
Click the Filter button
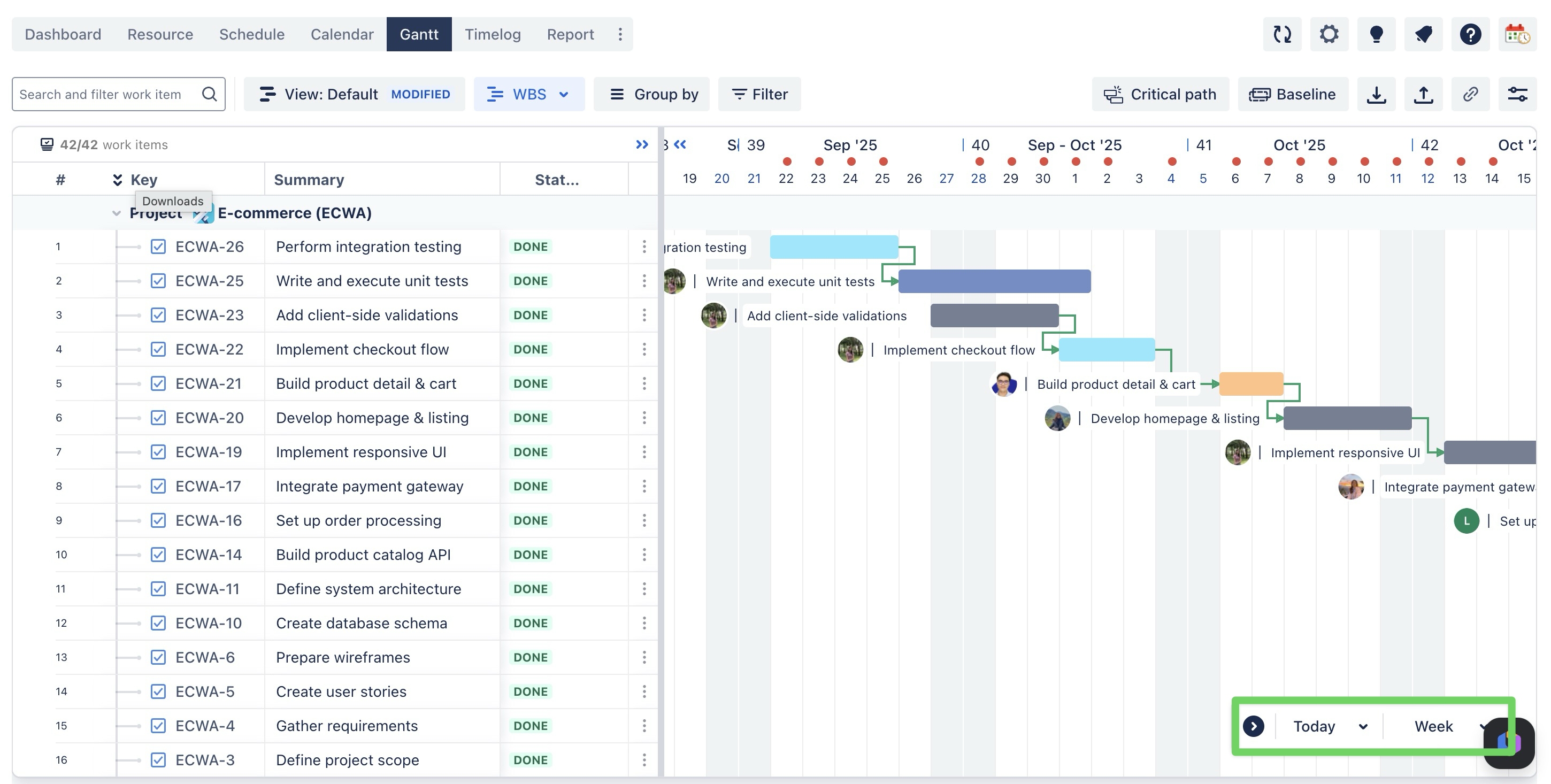(759, 95)
